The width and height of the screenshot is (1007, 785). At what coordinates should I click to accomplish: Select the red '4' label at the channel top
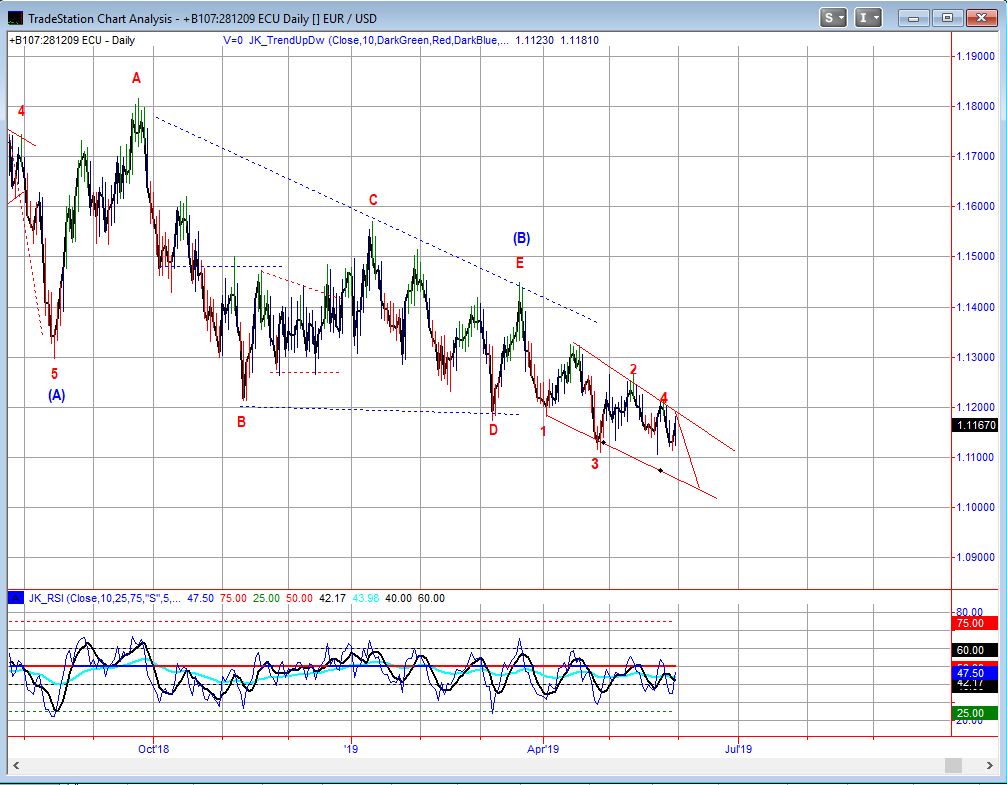[664, 398]
